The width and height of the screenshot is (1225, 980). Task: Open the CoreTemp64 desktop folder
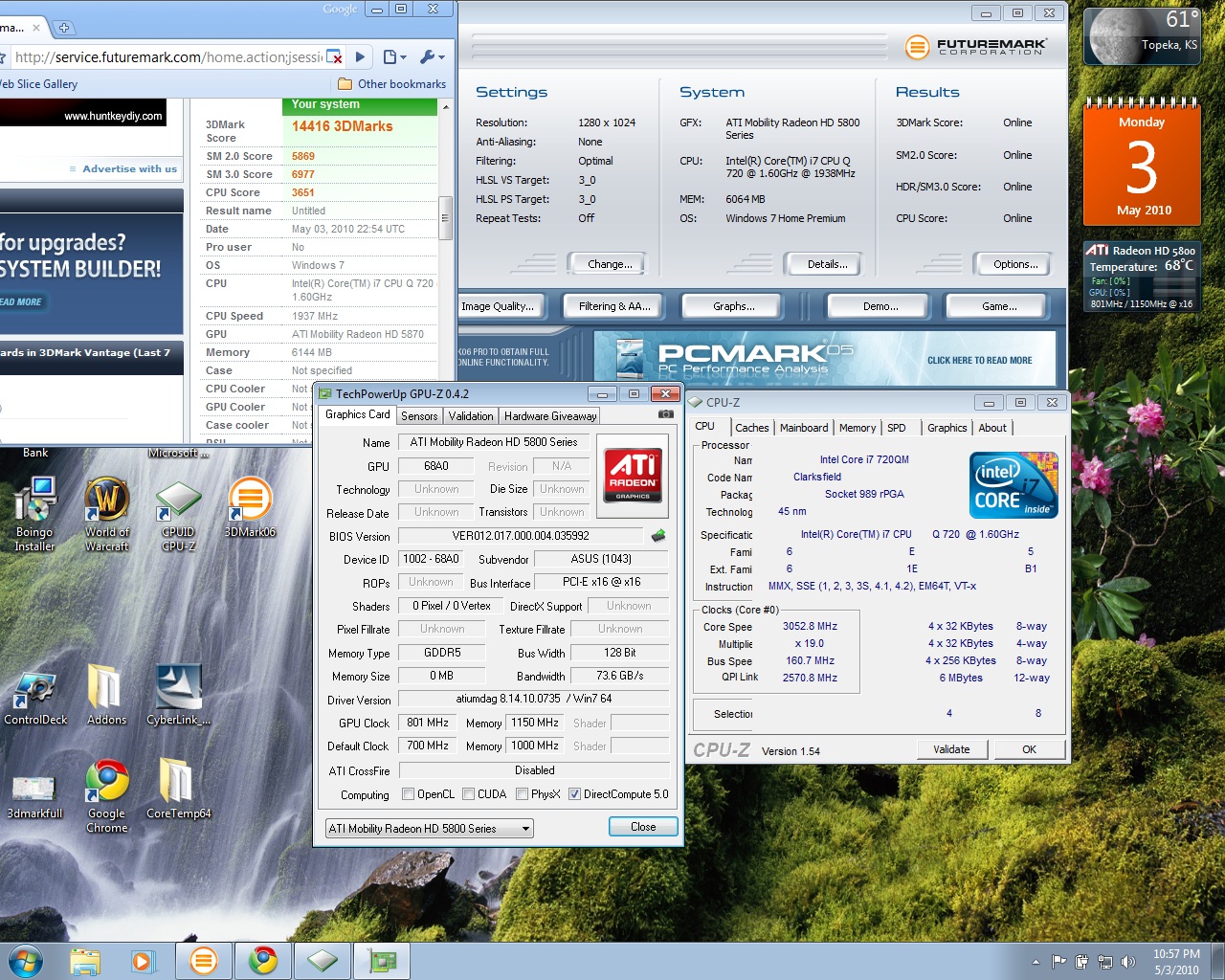[178, 789]
